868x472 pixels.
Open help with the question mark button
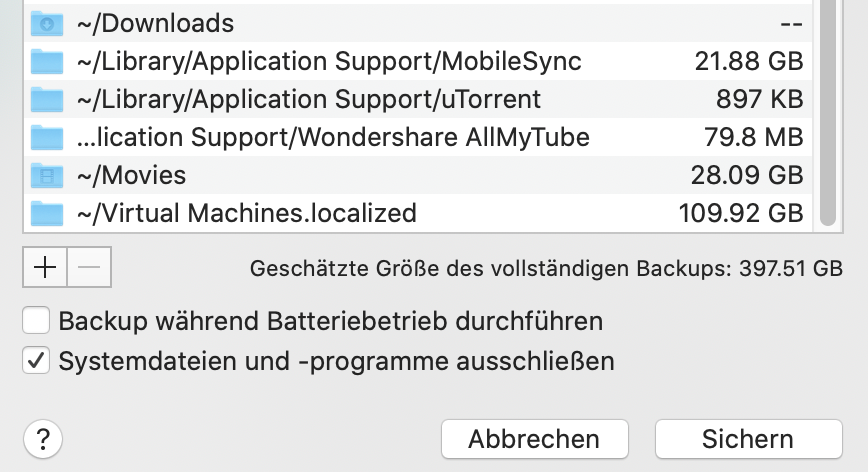pyautogui.click(x=44, y=438)
